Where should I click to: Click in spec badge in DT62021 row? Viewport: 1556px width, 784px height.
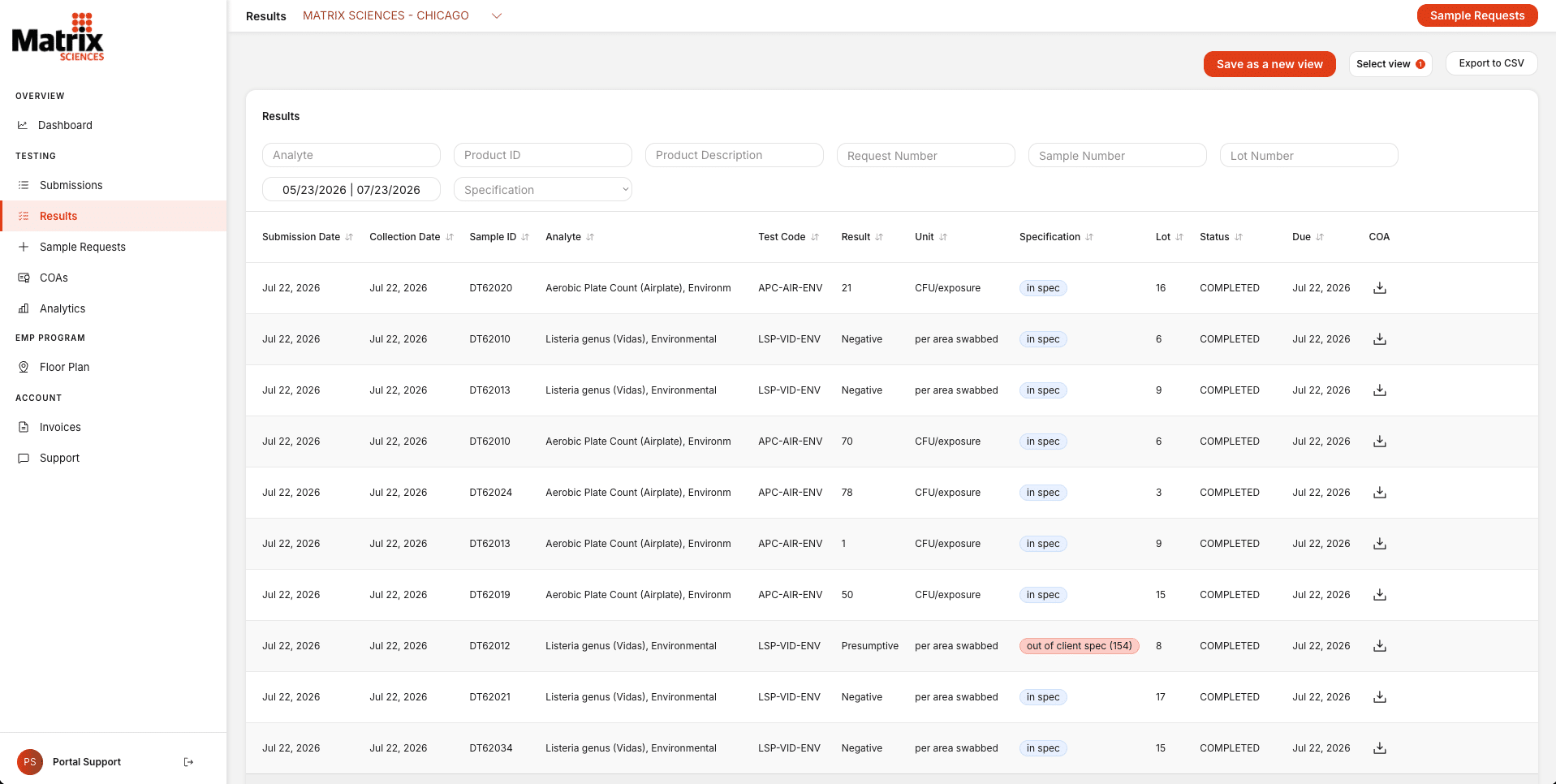(x=1043, y=697)
